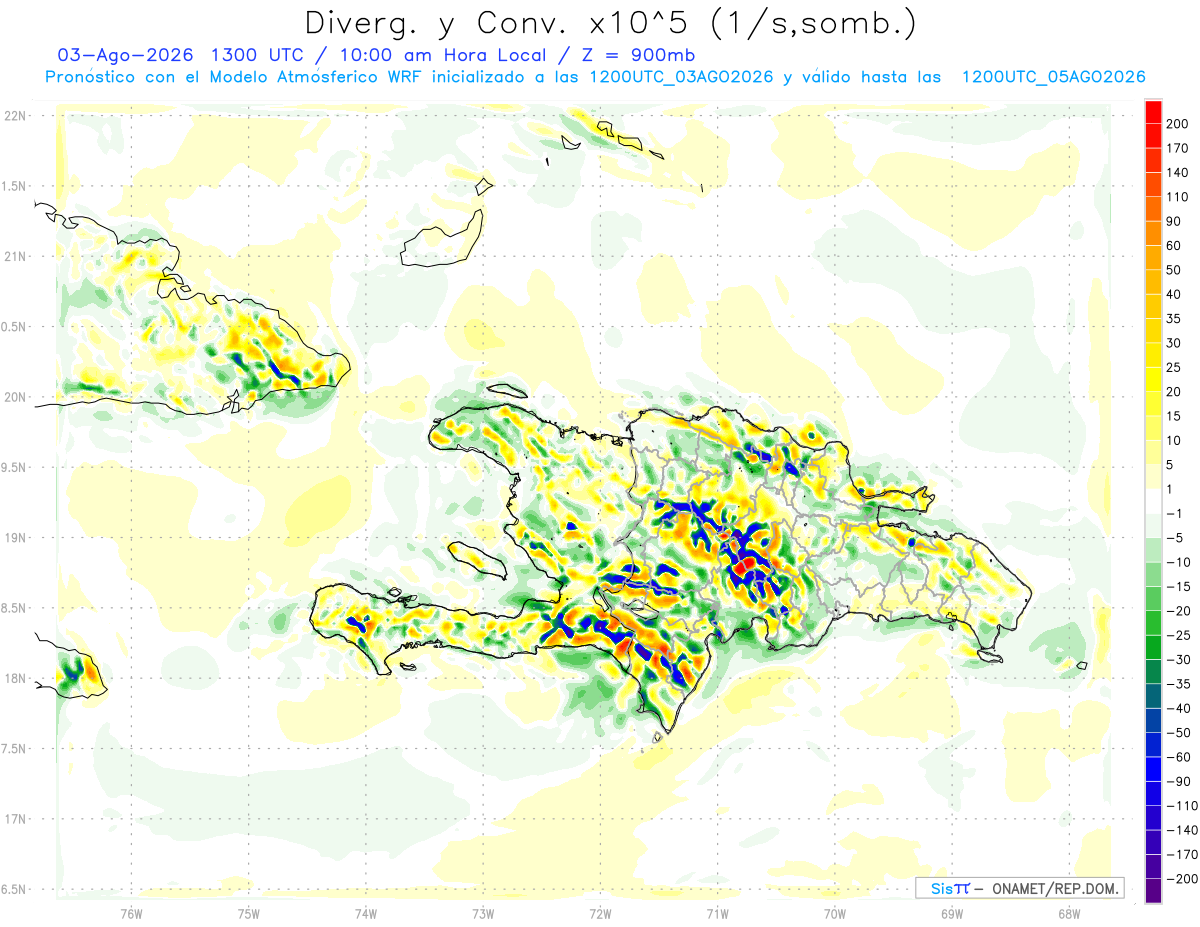This screenshot has height=927, width=1200.
Task: Click the 'Sis' logo text in credit box
Action: [942, 888]
